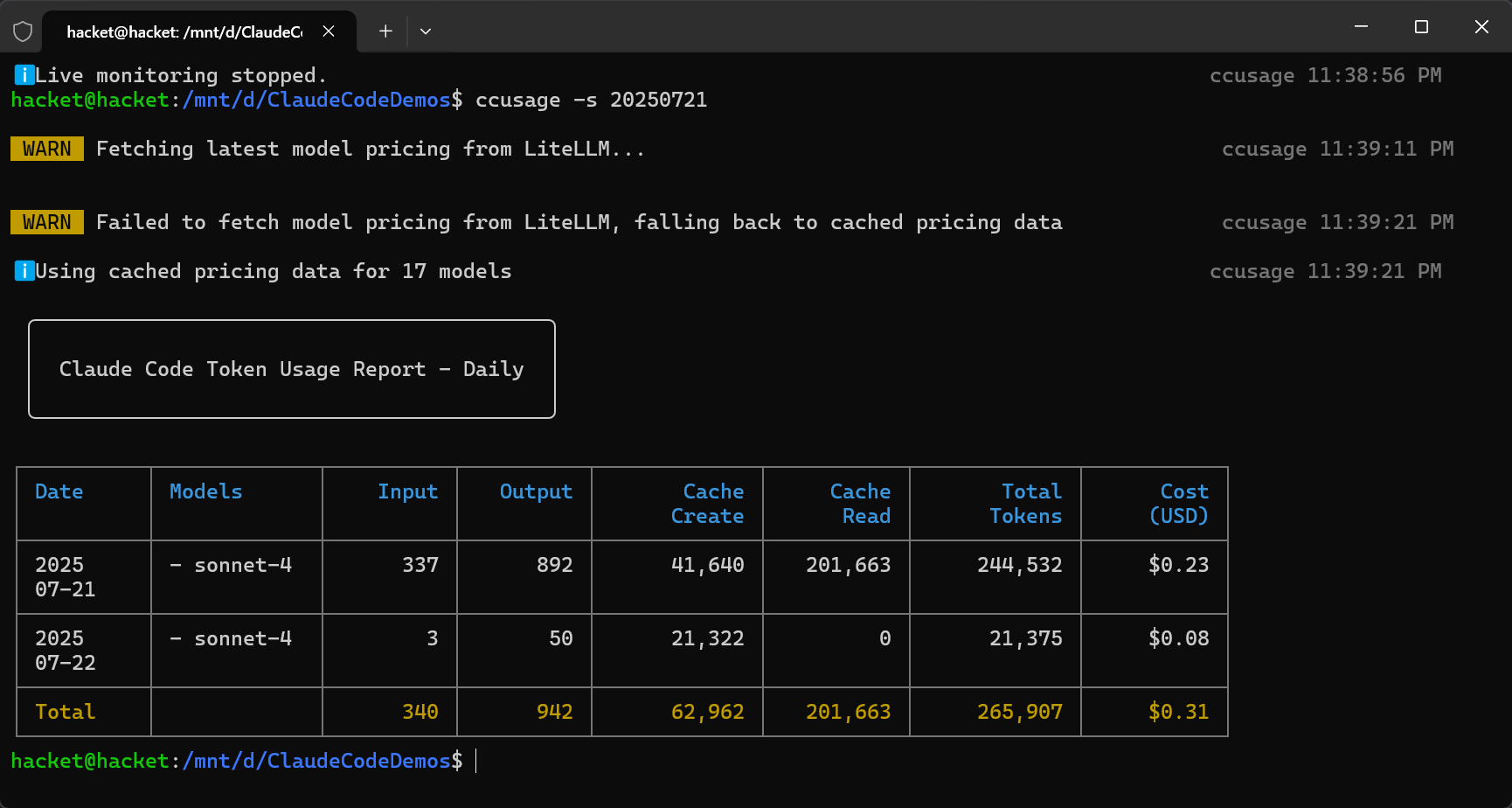
Task: Click the Cache Read column header
Action: point(861,504)
